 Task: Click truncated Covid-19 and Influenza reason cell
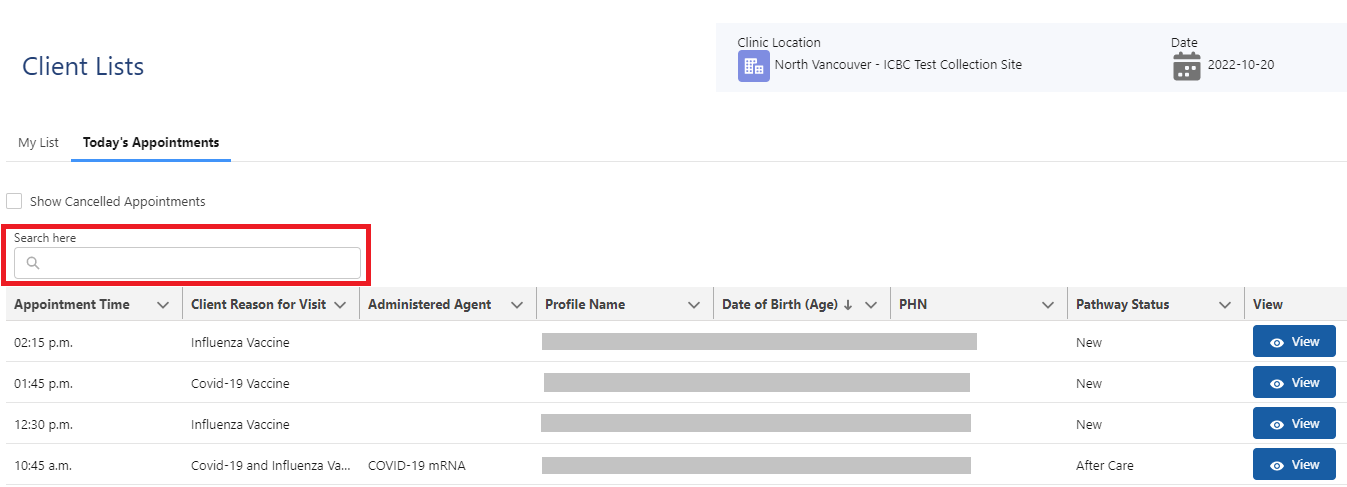pos(271,466)
